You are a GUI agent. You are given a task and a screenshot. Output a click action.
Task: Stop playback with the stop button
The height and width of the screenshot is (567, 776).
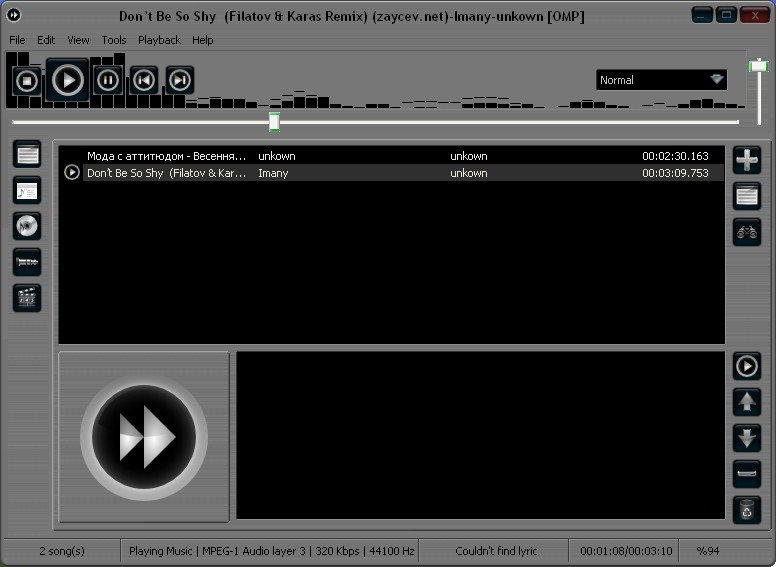(27, 80)
